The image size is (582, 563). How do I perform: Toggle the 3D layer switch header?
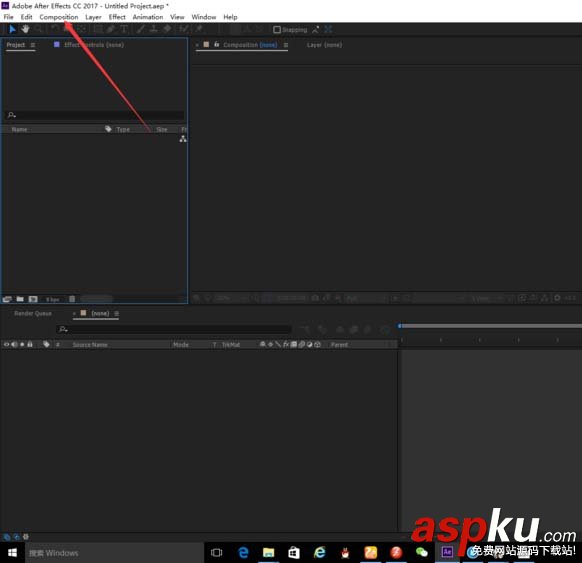[317, 344]
